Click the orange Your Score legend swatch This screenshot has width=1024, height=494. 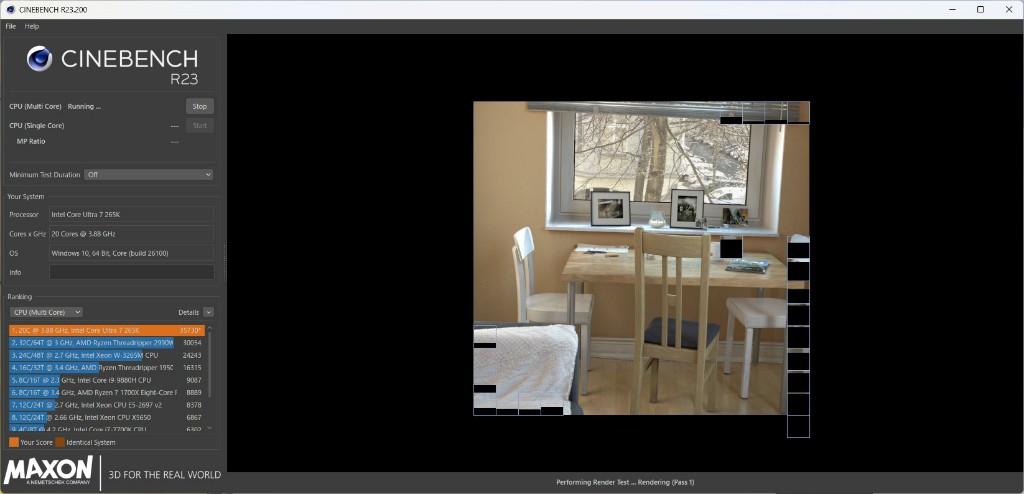click(x=14, y=442)
